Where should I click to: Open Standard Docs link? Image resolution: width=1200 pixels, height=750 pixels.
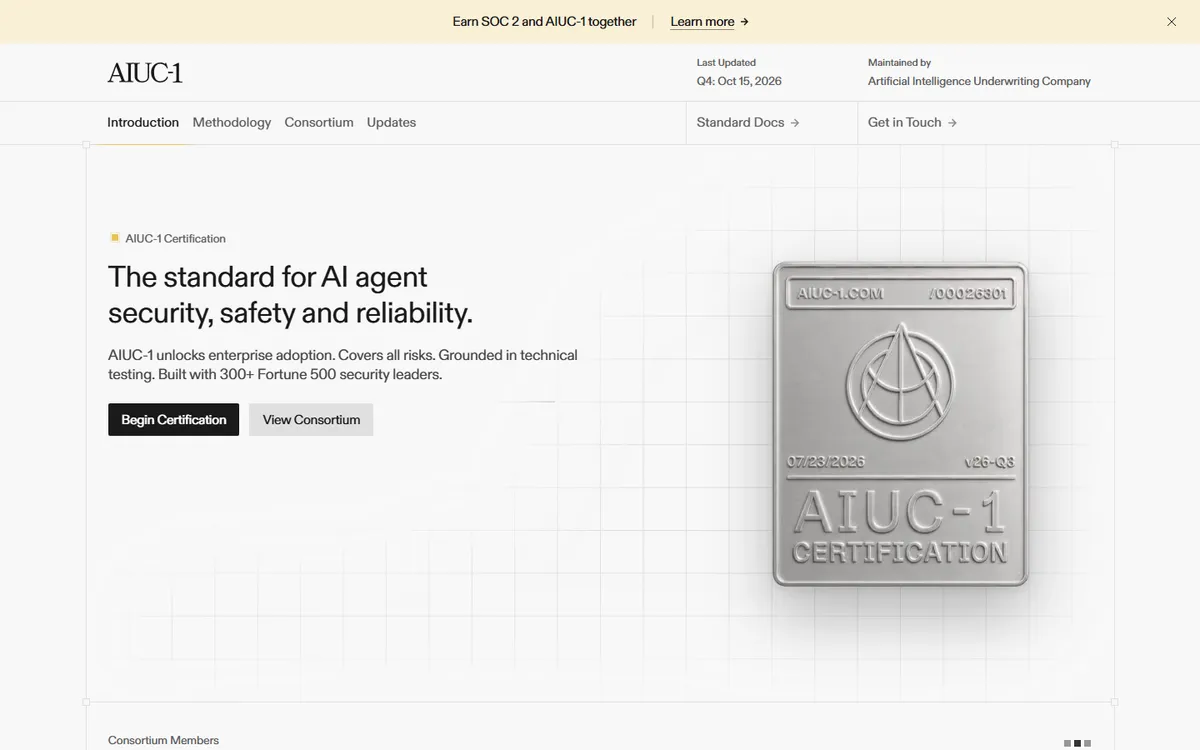coord(748,122)
